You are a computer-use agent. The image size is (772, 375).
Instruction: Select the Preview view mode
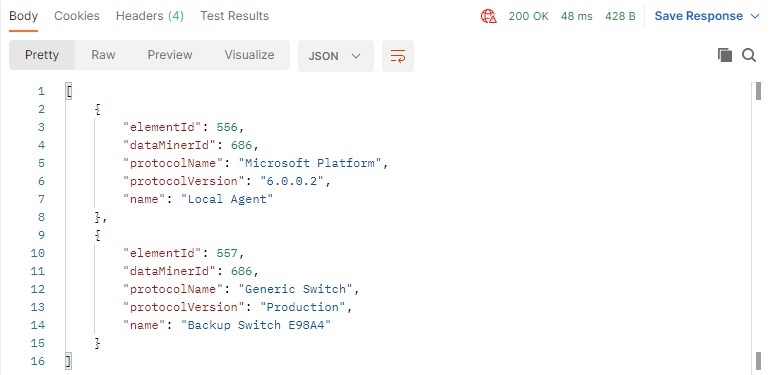[170, 55]
